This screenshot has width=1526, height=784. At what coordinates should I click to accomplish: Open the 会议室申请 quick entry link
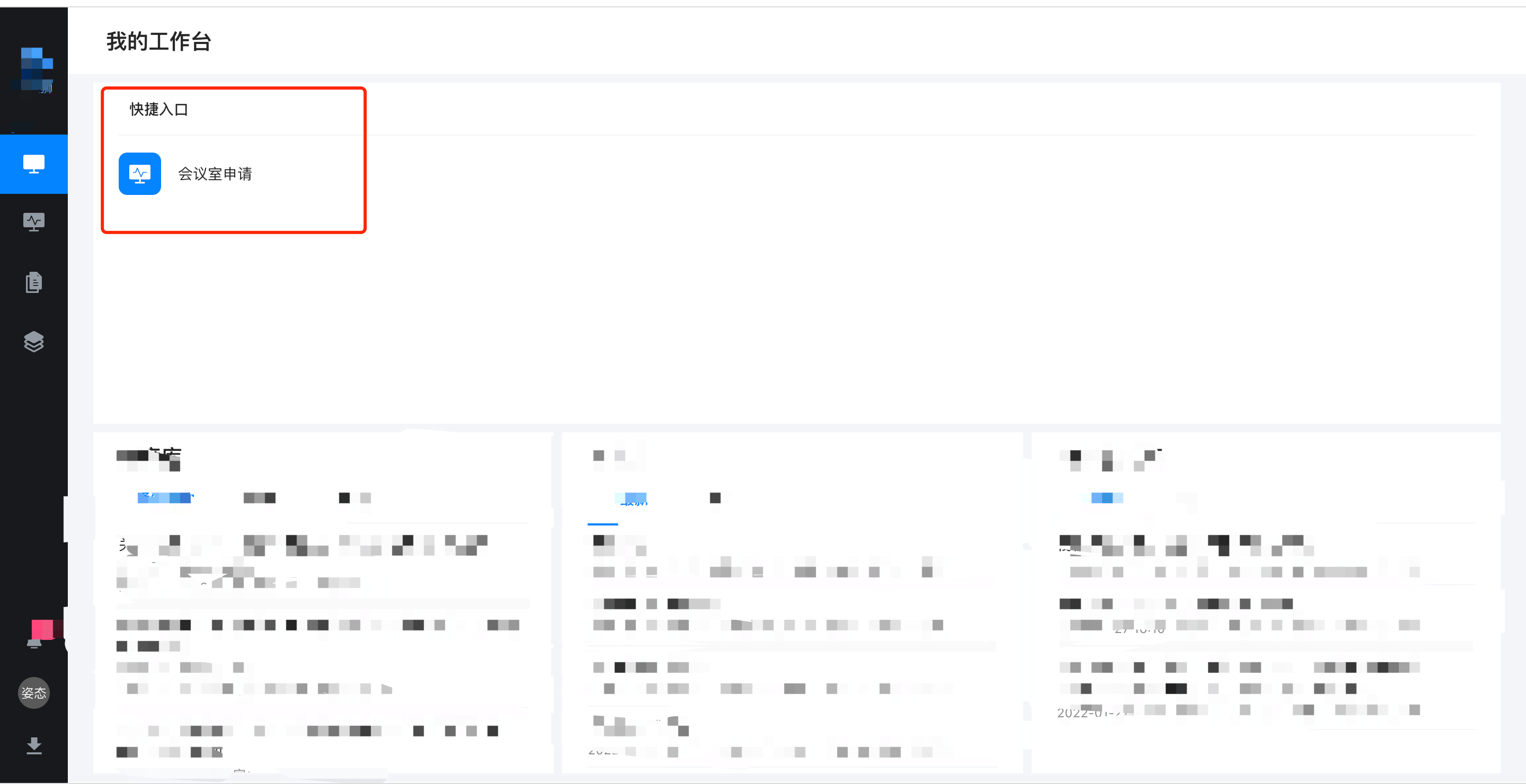point(215,174)
